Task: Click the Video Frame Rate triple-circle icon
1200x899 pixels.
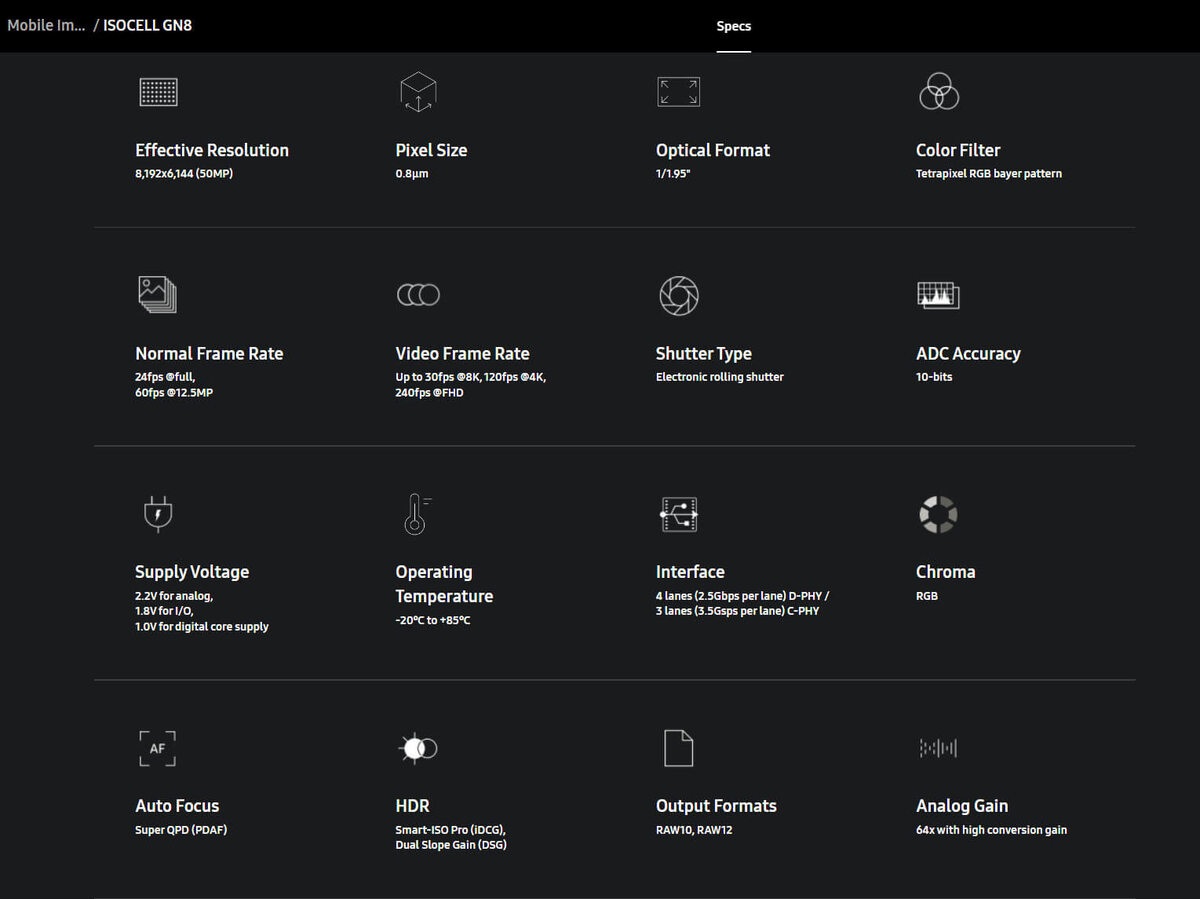Action: click(418, 294)
